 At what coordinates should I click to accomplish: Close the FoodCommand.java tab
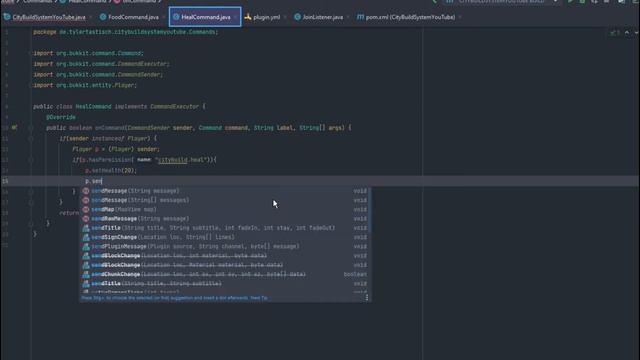pyautogui.click(x=164, y=17)
